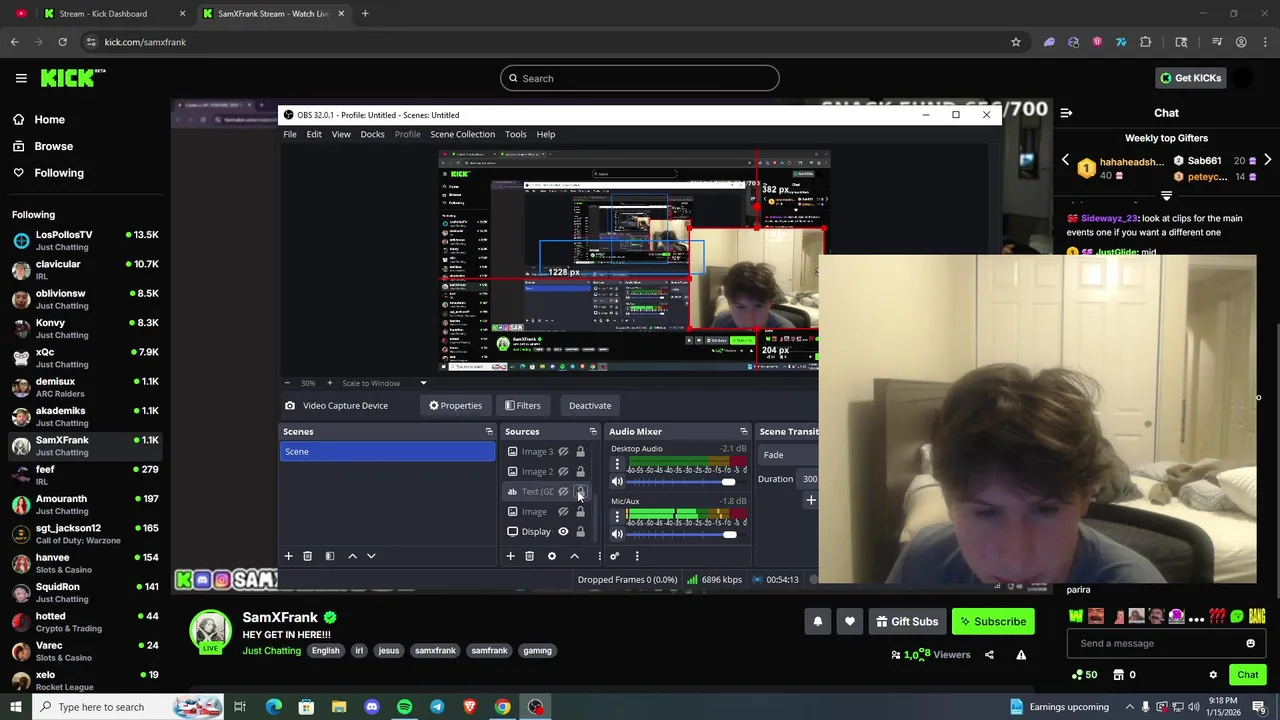Screen dimensions: 1280x720
Task: Expand the Weekly top Gifters section arrow
Action: [x=1166, y=195]
